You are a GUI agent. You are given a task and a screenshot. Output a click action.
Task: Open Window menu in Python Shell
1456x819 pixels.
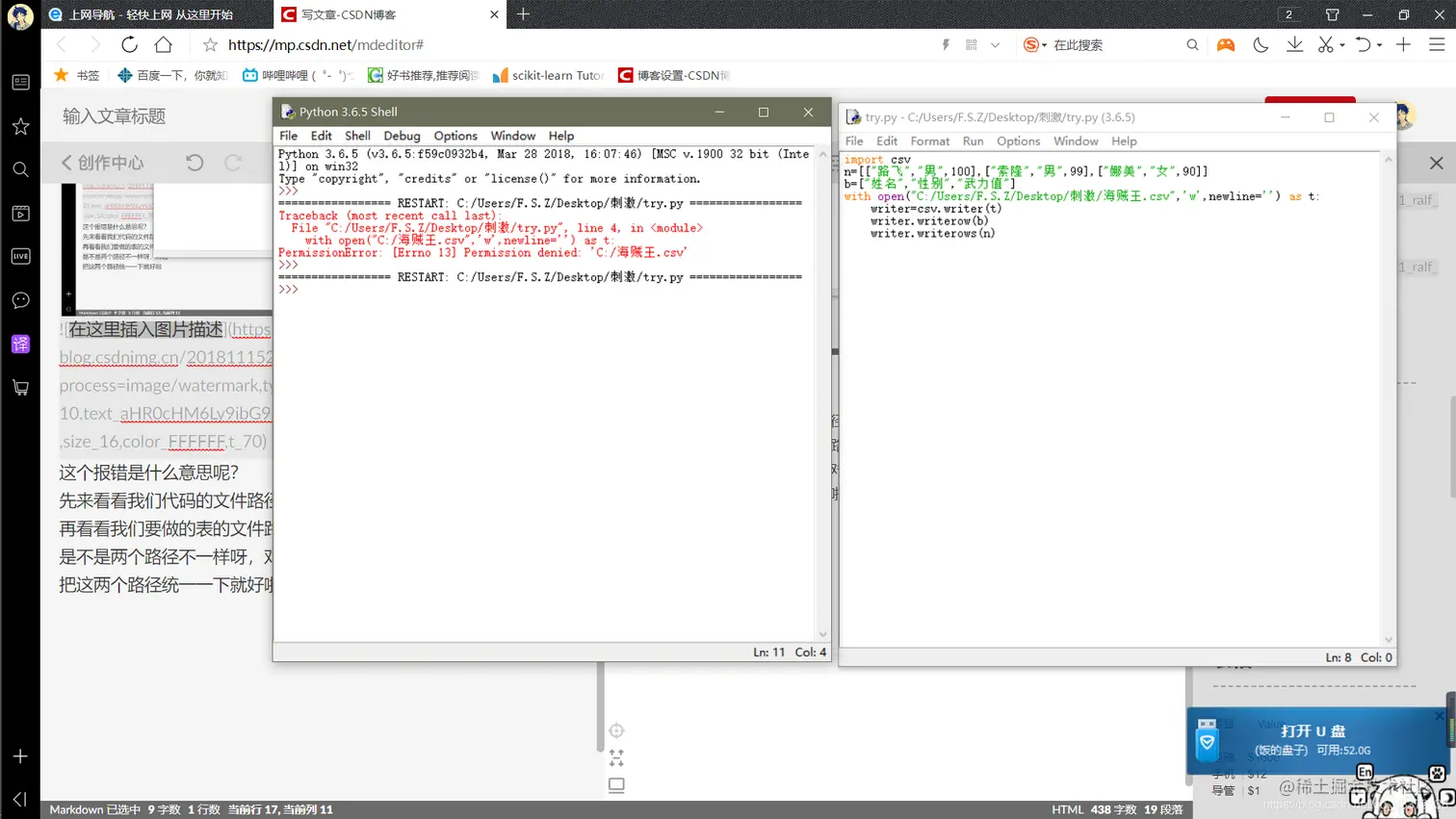[512, 136]
